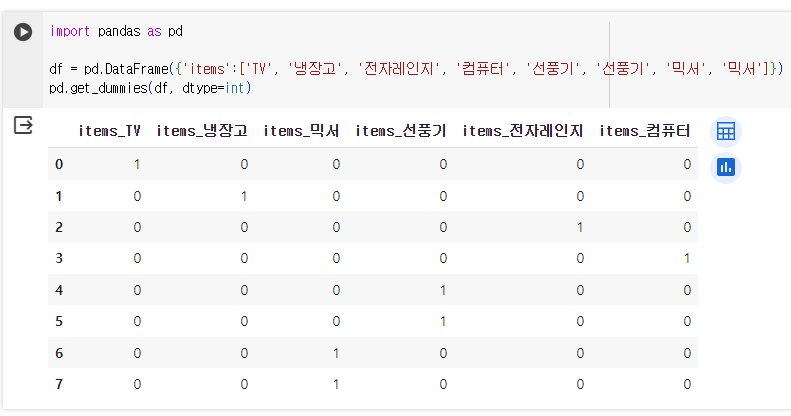This screenshot has height=416, width=791.
Task: Click row index 2 label
Action: coord(59,227)
